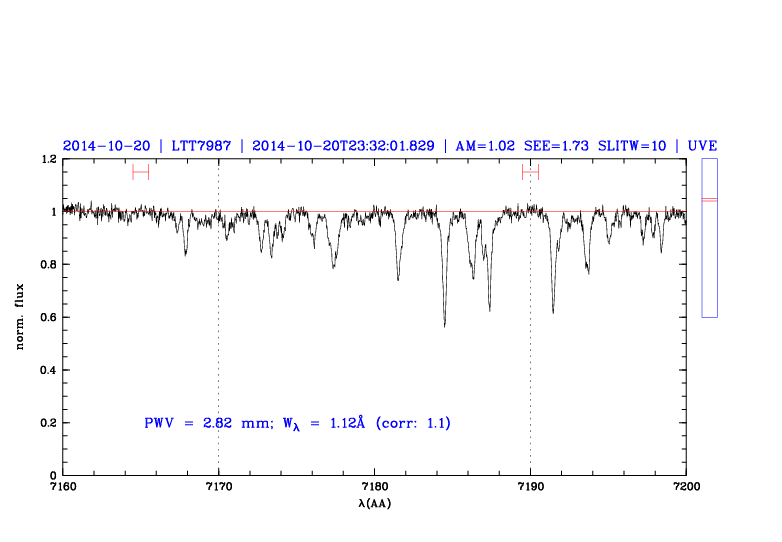Click the 1.2 y-axis tick label

coord(48,160)
